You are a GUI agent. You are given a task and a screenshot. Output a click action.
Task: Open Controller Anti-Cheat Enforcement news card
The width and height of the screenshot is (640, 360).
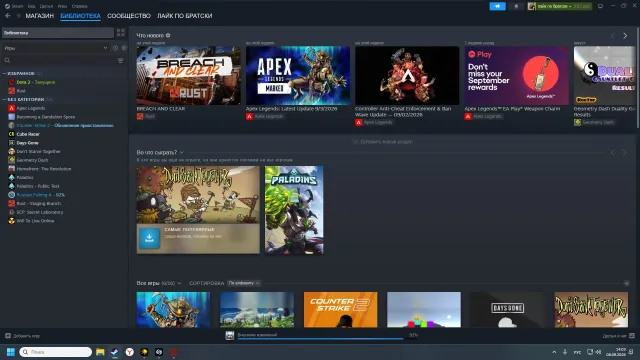tap(407, 76)
